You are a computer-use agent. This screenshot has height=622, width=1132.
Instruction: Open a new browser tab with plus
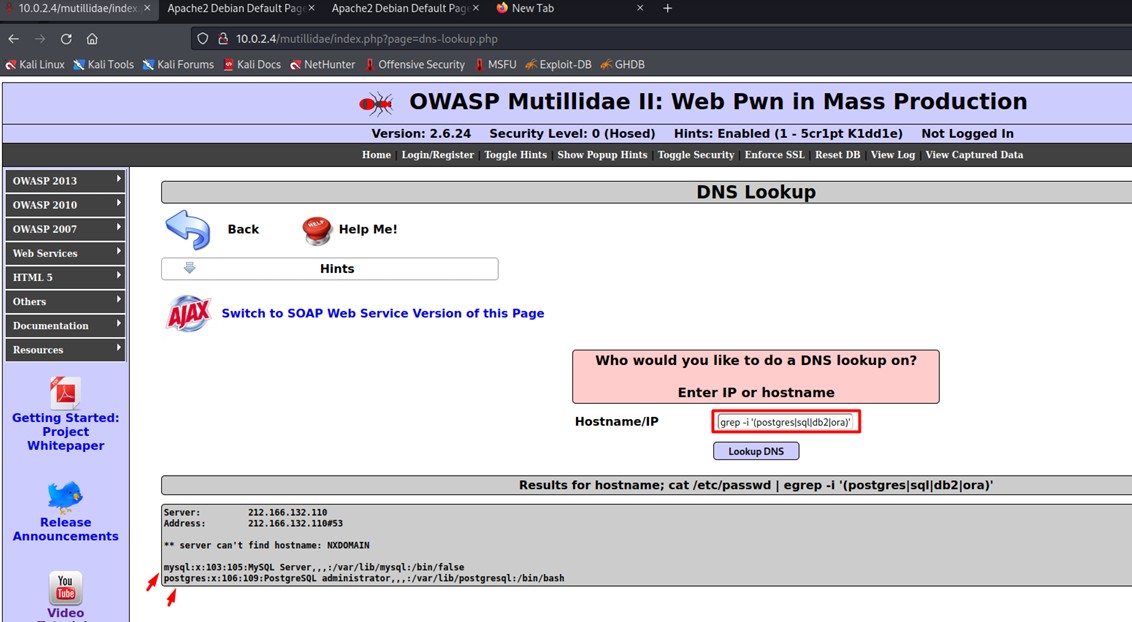click(x=667, y=9)
